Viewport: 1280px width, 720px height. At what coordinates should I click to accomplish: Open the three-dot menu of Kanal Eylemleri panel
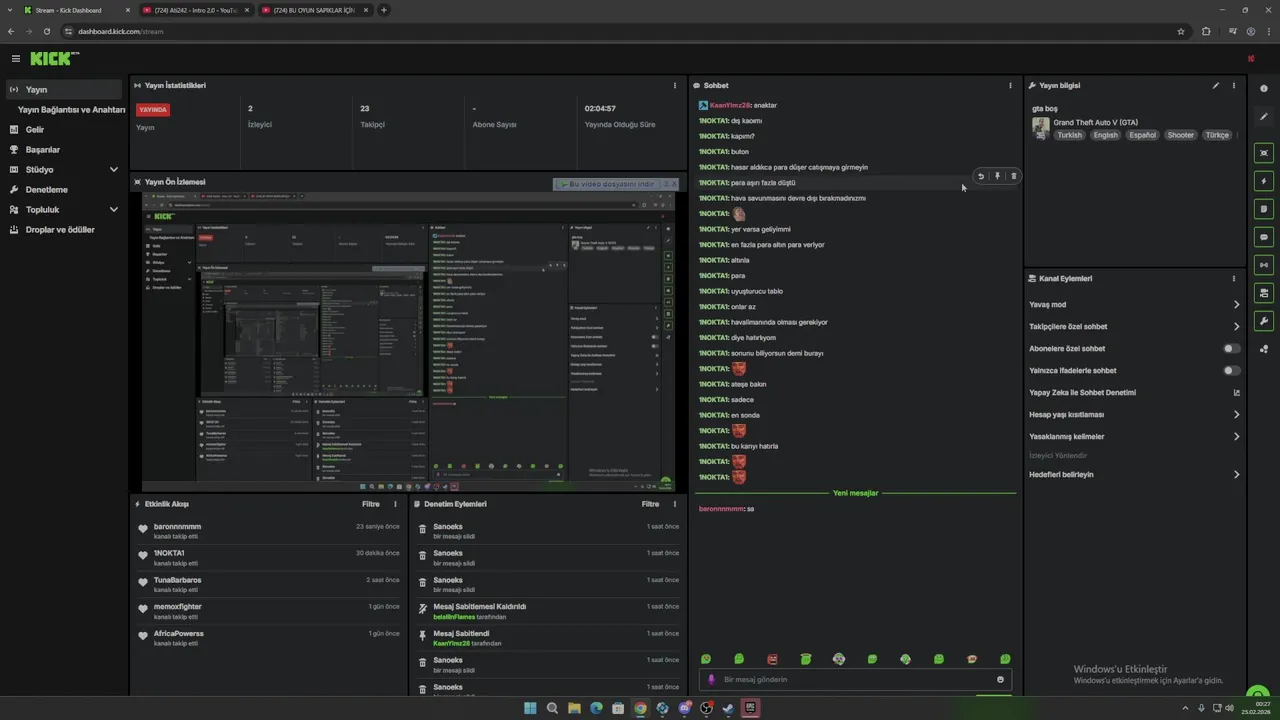point(1234,279)
